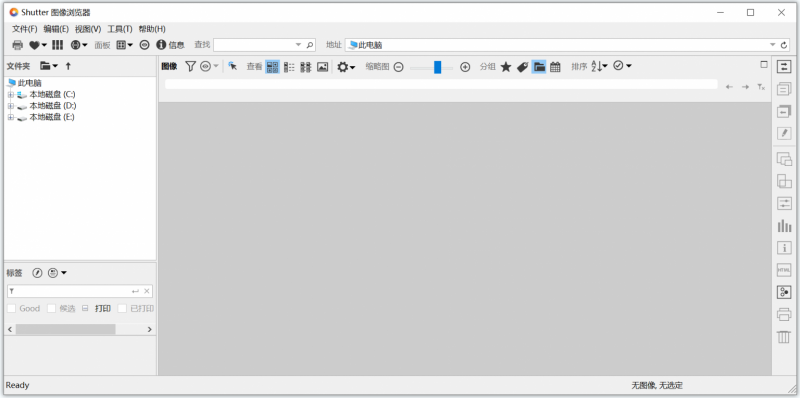Open the 文件(F) menu

(x=24, y=29)
